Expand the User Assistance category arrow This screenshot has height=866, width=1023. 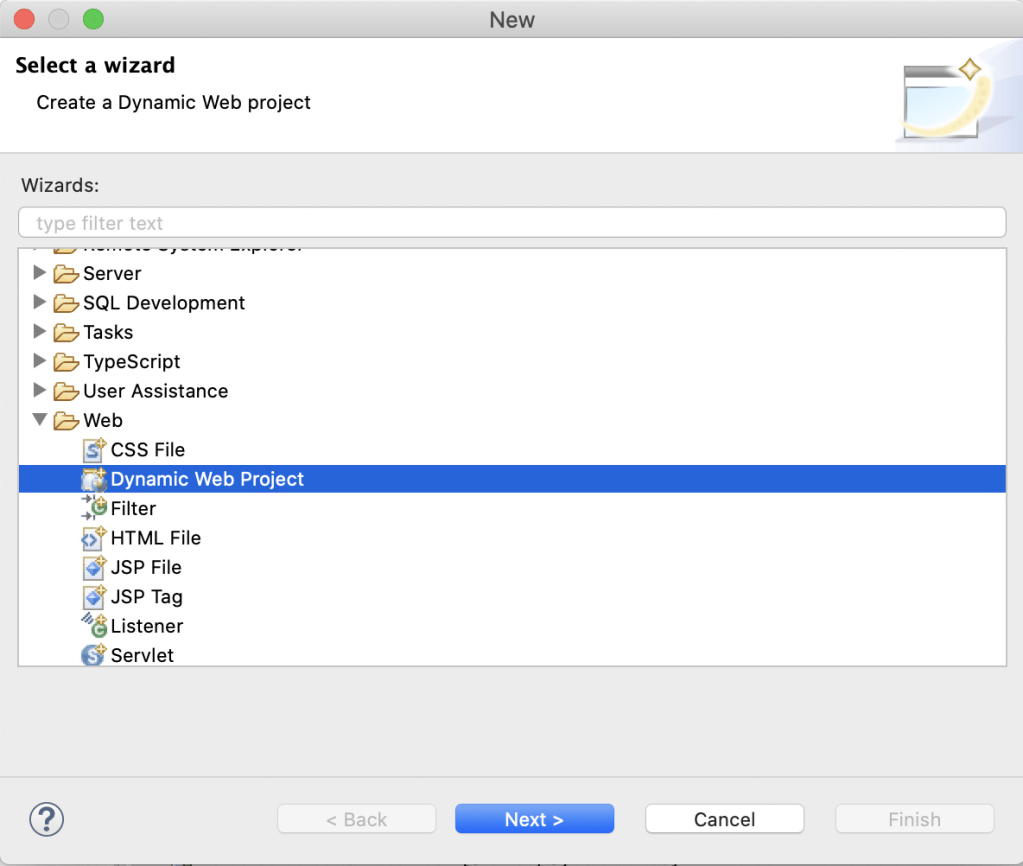pyautogui.click(x=40, y=390)
